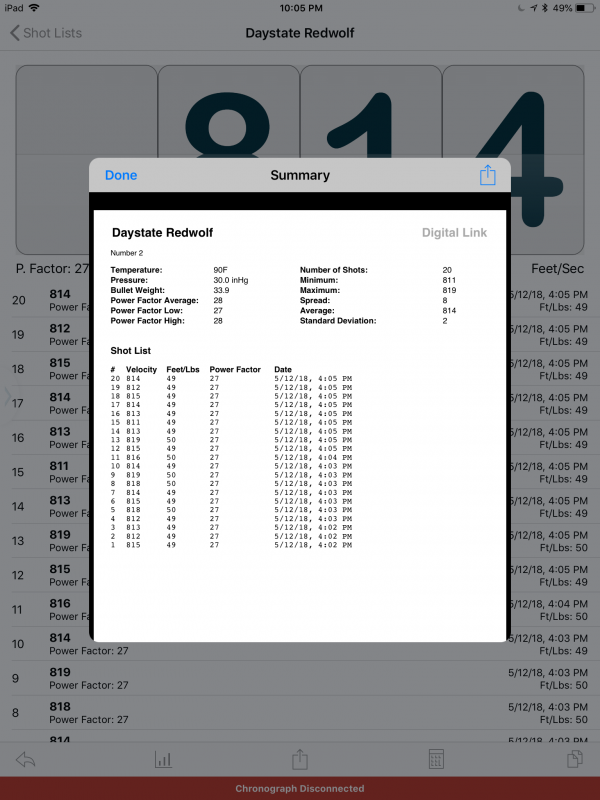Tap the Standard Deviation label
Viewport: 600px width, 800px height.
[338, 321]
